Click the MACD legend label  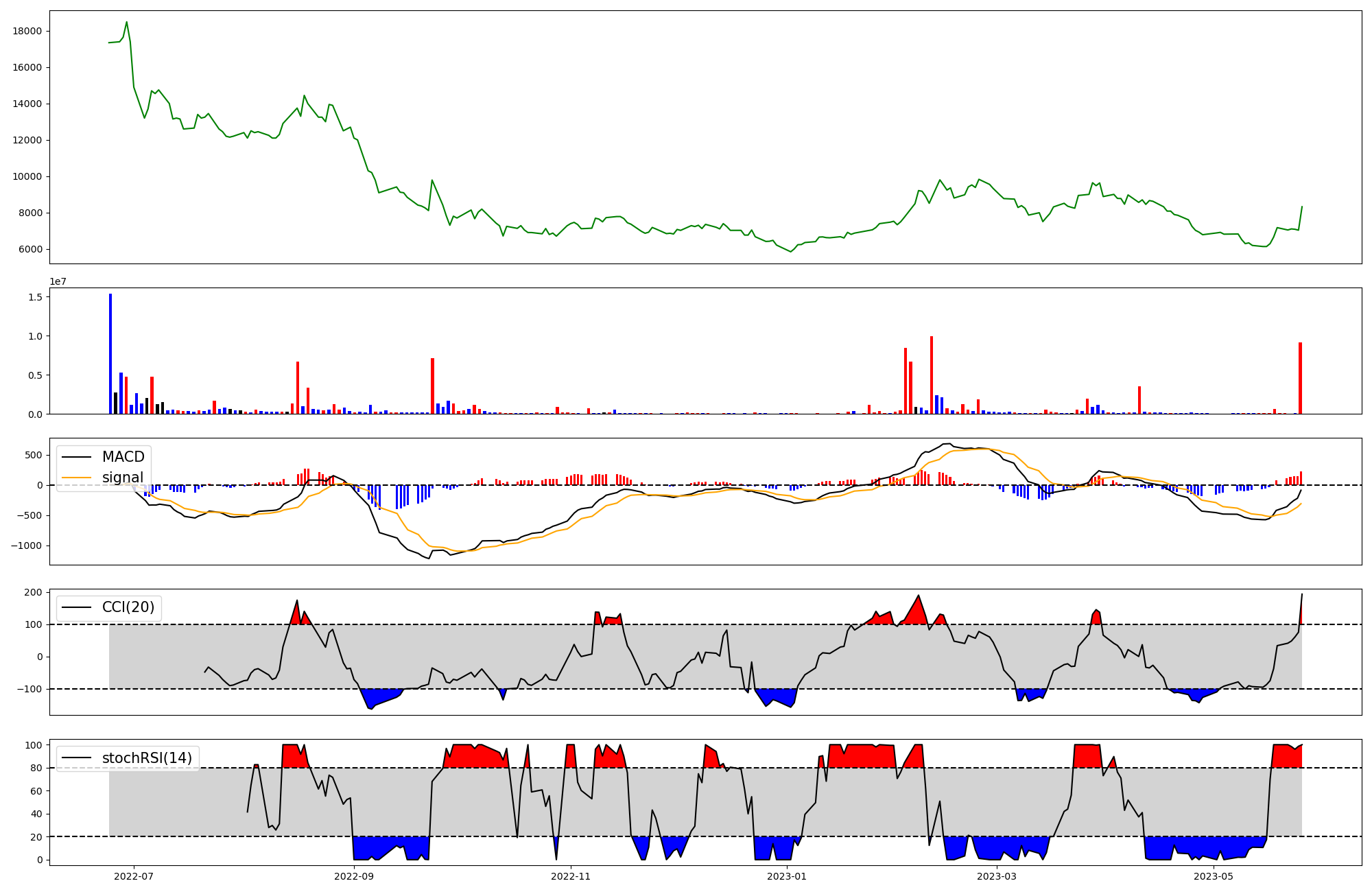click(123, 457)
